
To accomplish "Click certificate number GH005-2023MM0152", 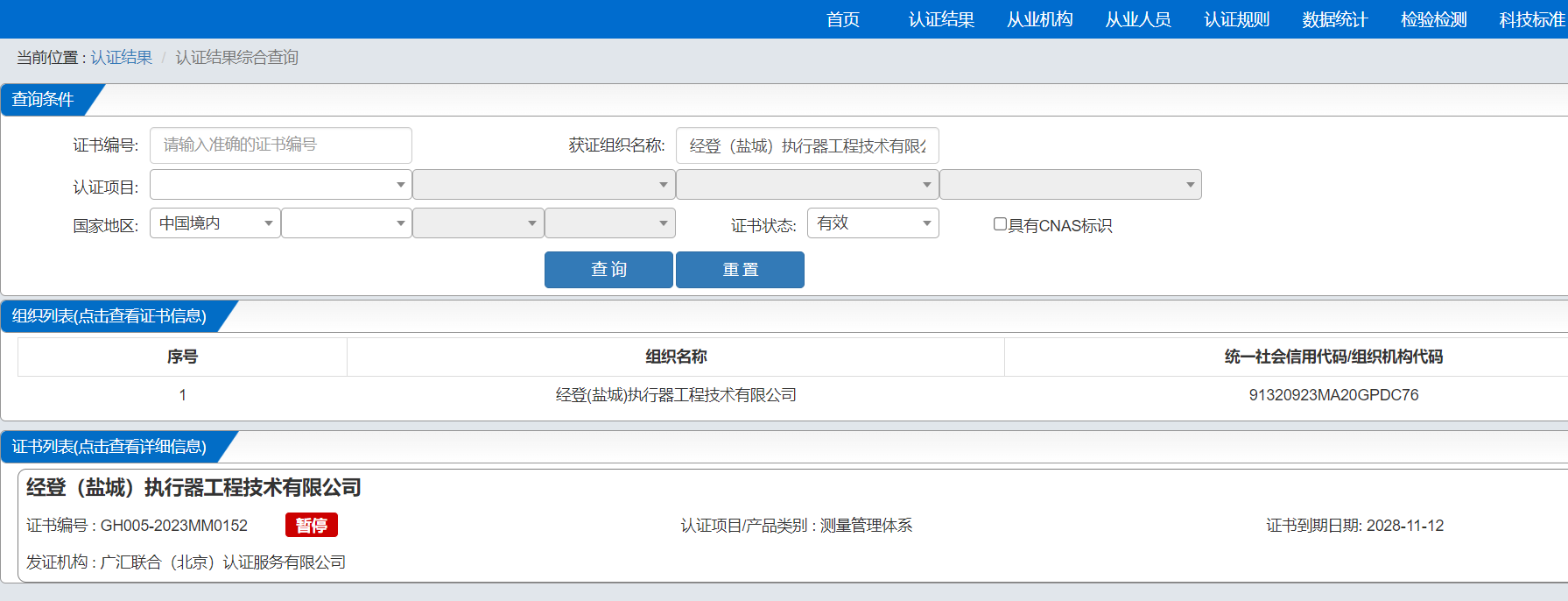I will [x=174, y=526].
